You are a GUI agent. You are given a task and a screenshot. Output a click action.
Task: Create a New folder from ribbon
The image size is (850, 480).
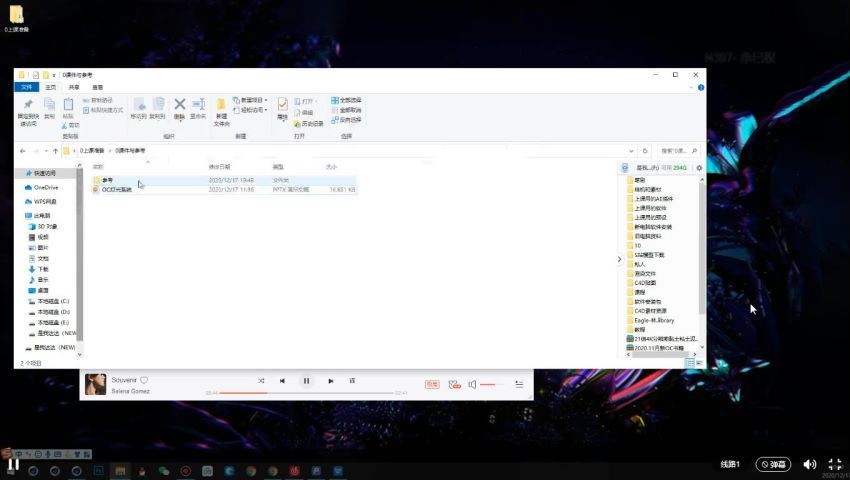pos(221,112)
